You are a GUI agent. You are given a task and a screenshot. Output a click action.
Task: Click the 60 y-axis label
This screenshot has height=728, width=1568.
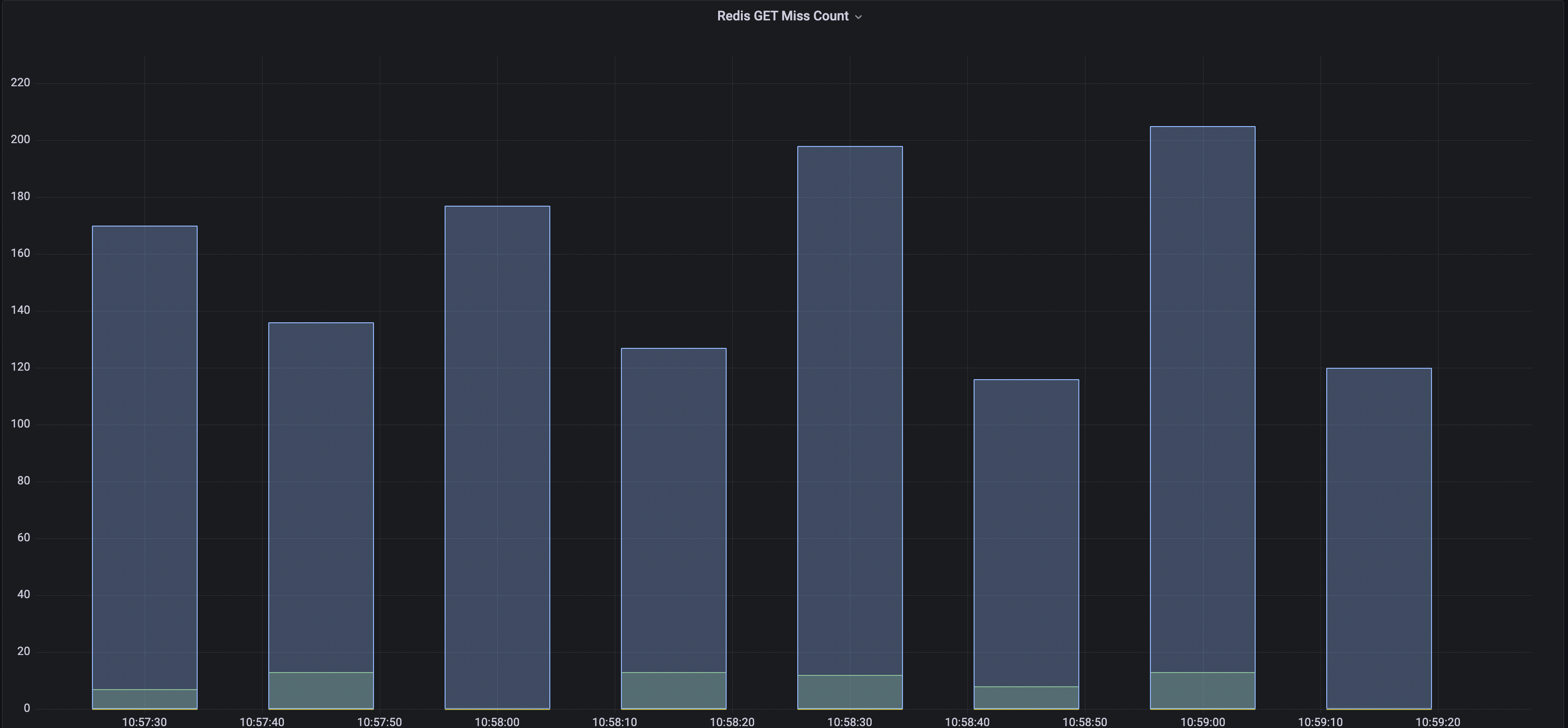click(23, 537)
